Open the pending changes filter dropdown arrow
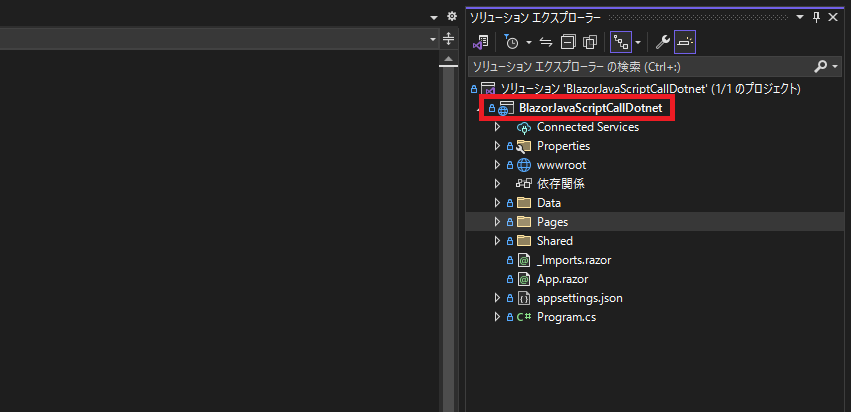Image resolution: width=851 pixels, height=412 pixels. pyautogui.click(x=528, y=43)
